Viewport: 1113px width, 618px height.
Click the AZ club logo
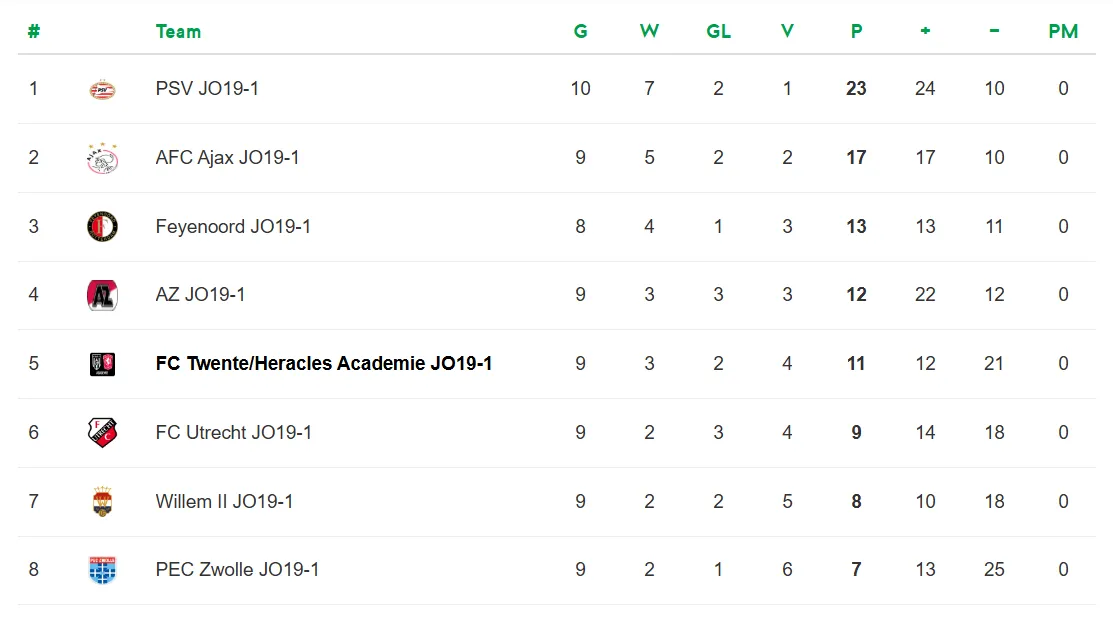102,295
